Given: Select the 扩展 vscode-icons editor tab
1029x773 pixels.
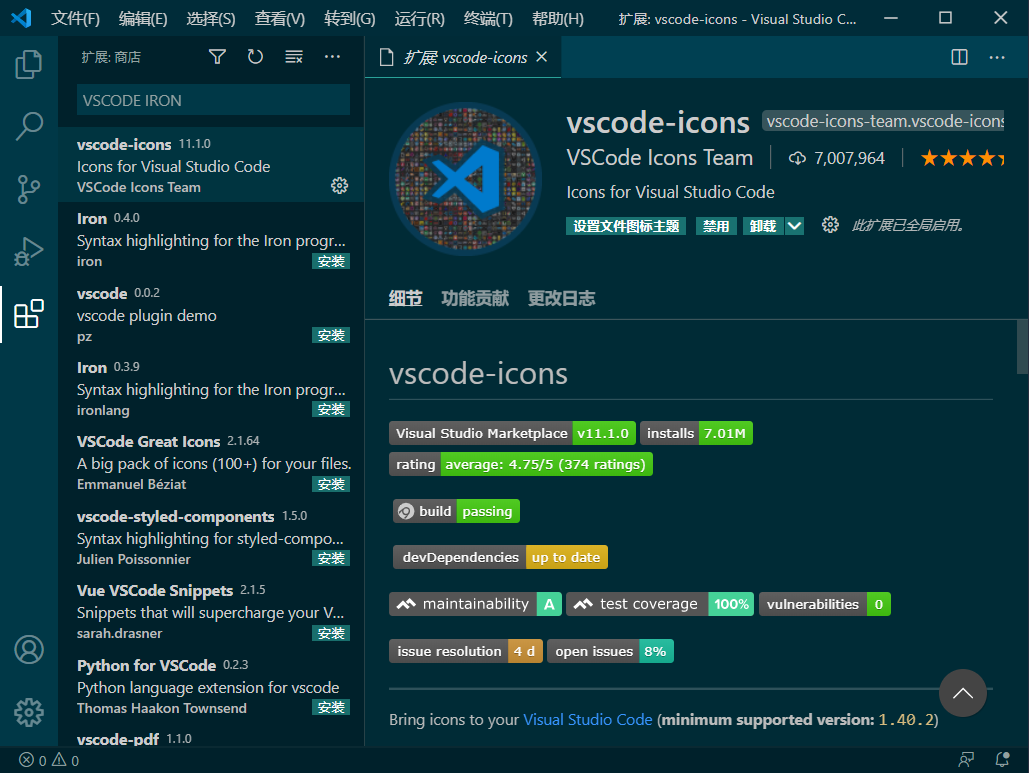Looking at the screenshot, I should (x=463, y=57).
